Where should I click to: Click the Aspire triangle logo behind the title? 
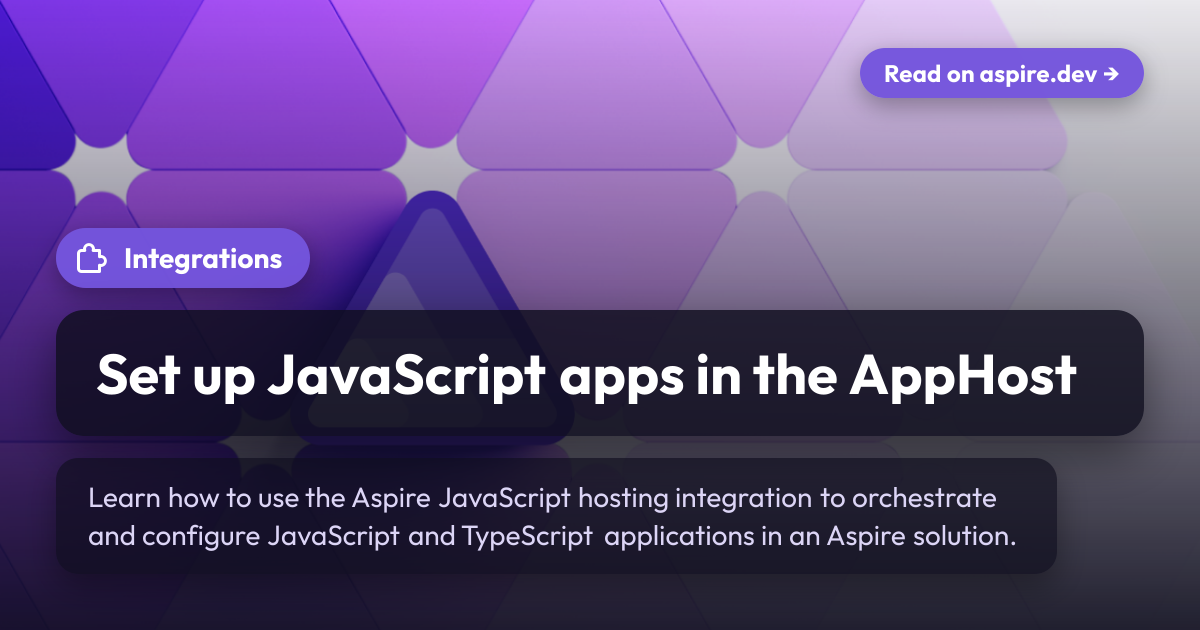[x=431, y=316]
